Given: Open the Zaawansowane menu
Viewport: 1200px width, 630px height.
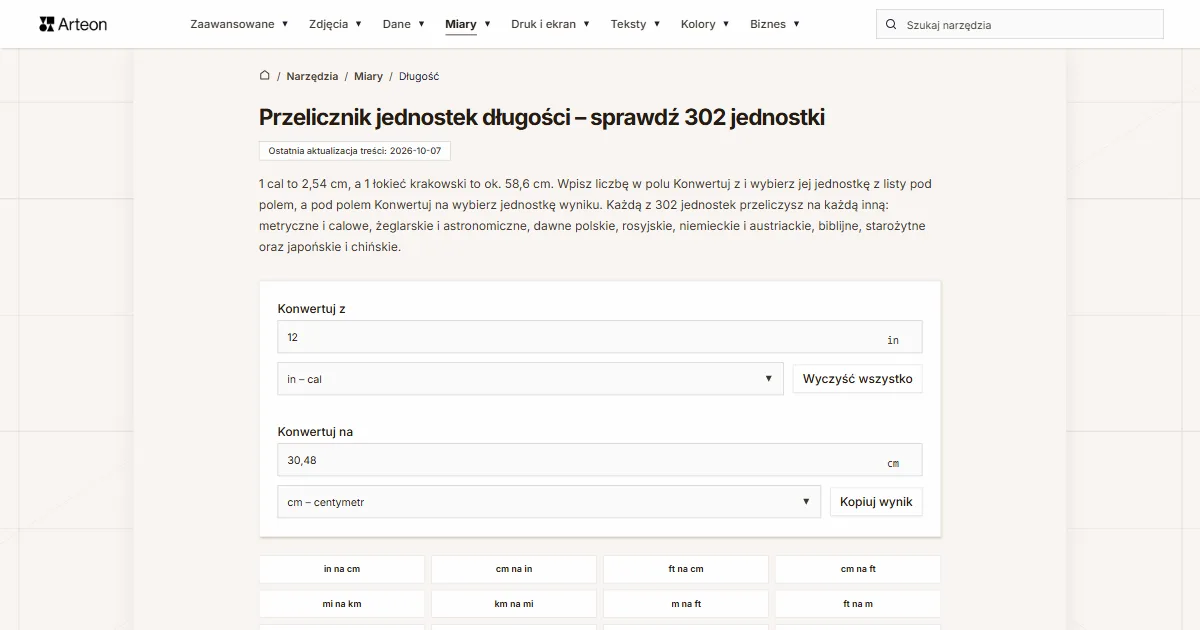Looking at the screenshot, I should coord(239,24).
